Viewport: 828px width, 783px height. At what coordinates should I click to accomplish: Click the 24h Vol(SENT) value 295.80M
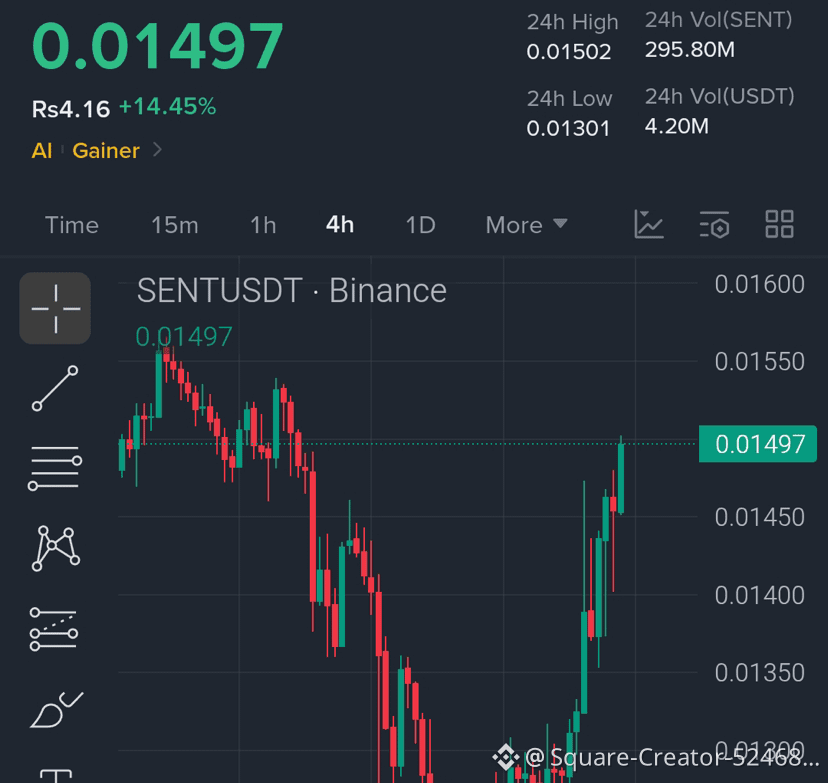pos(690,50)
